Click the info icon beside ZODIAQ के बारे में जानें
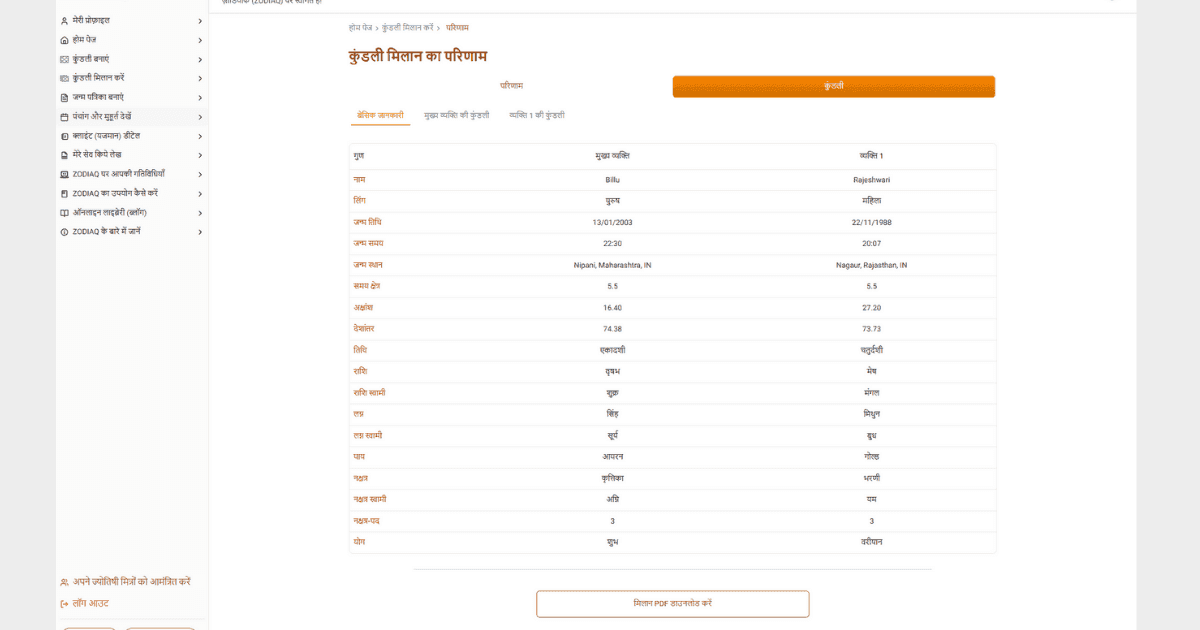The width and height of the screenshot is (1200, 630). 65,232
